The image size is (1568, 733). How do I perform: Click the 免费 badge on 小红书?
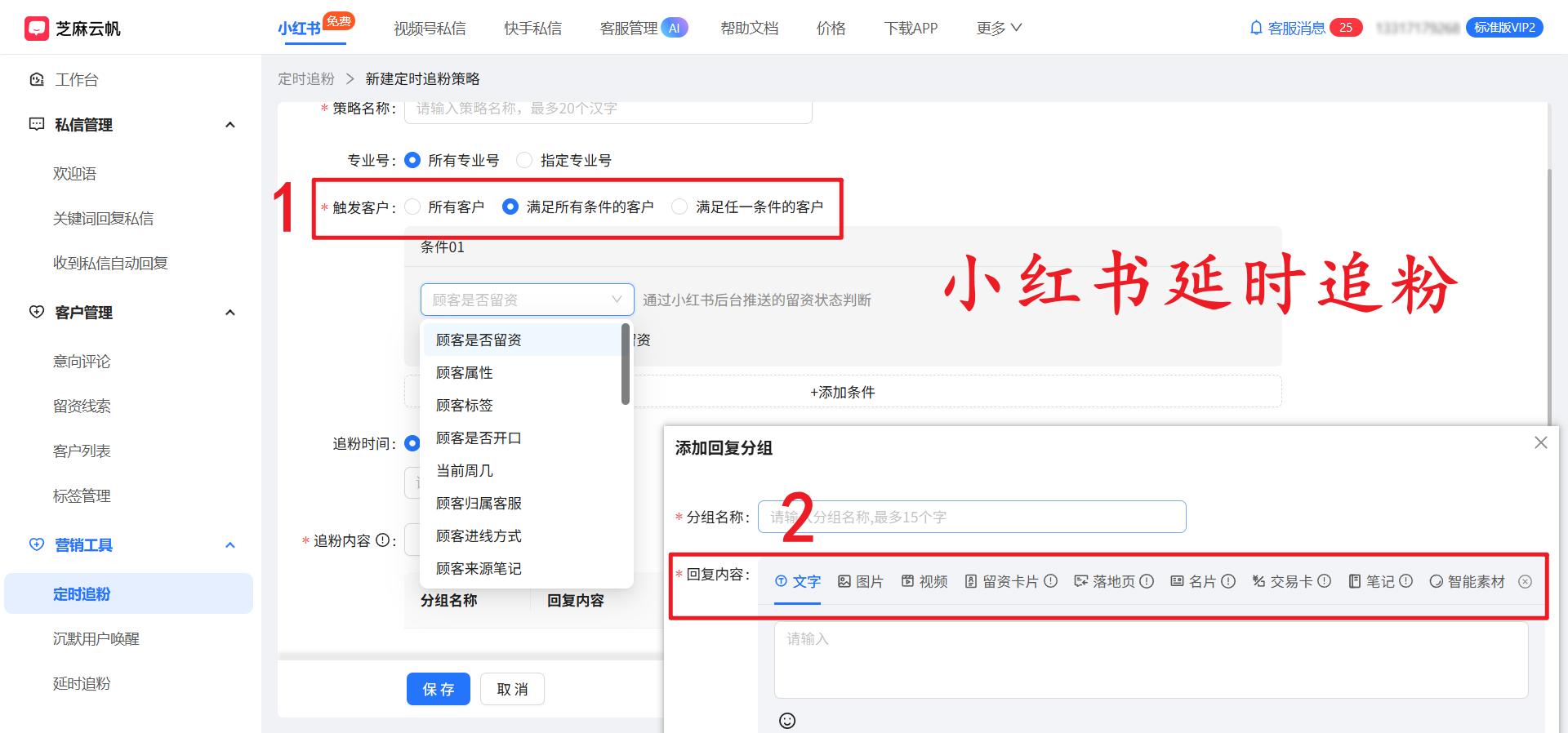click(339, 20)
